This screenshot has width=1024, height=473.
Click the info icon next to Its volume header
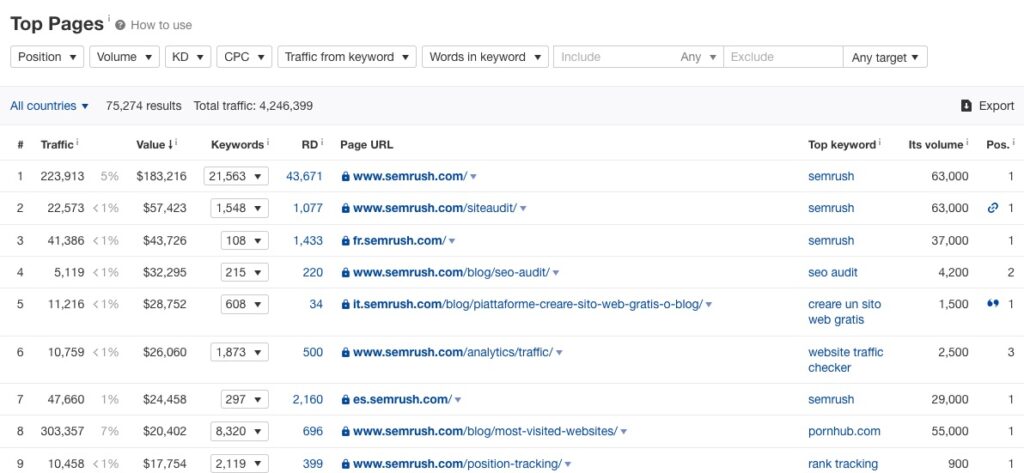pos(967,142)
